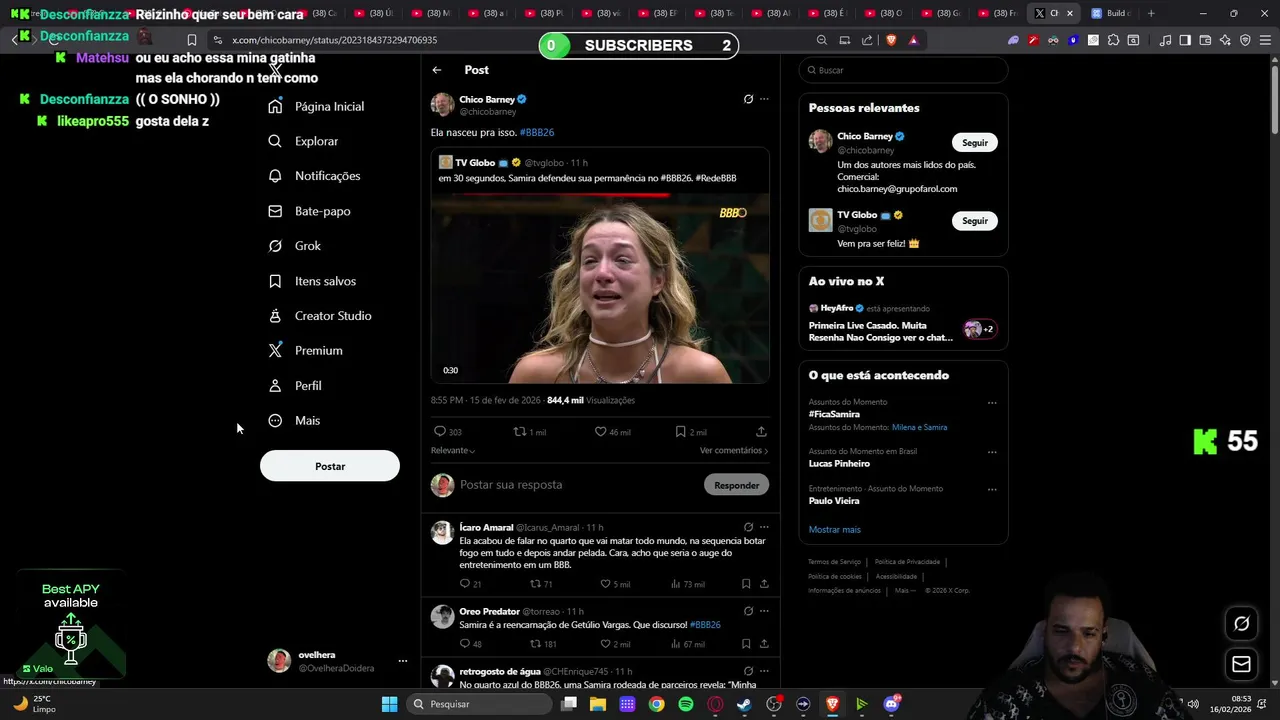This screenshot has width=1280, height=720.
Task: Click Ver comentários link
Action: [734, 451]
